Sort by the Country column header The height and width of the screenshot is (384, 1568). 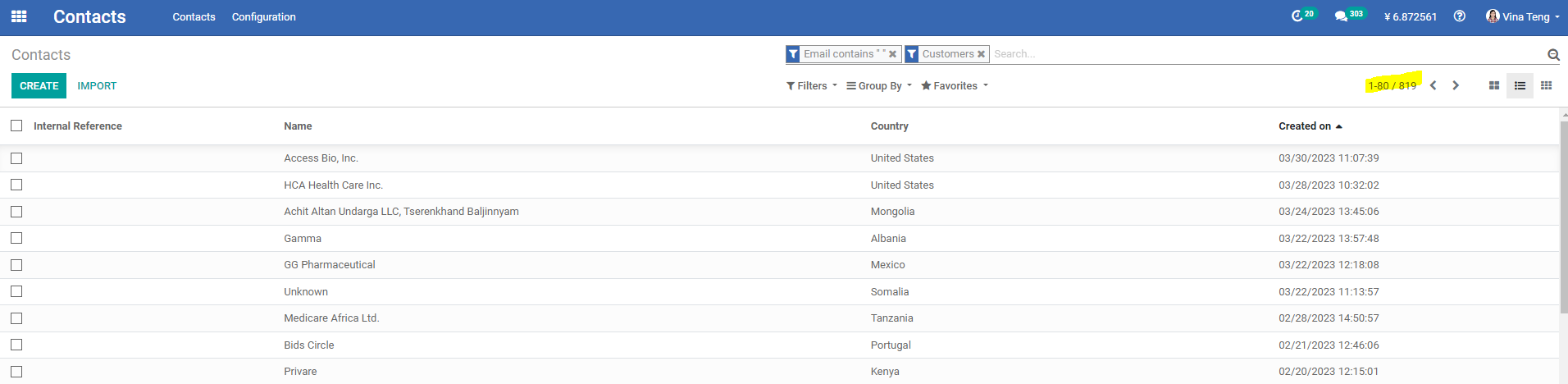pos(889,126)
